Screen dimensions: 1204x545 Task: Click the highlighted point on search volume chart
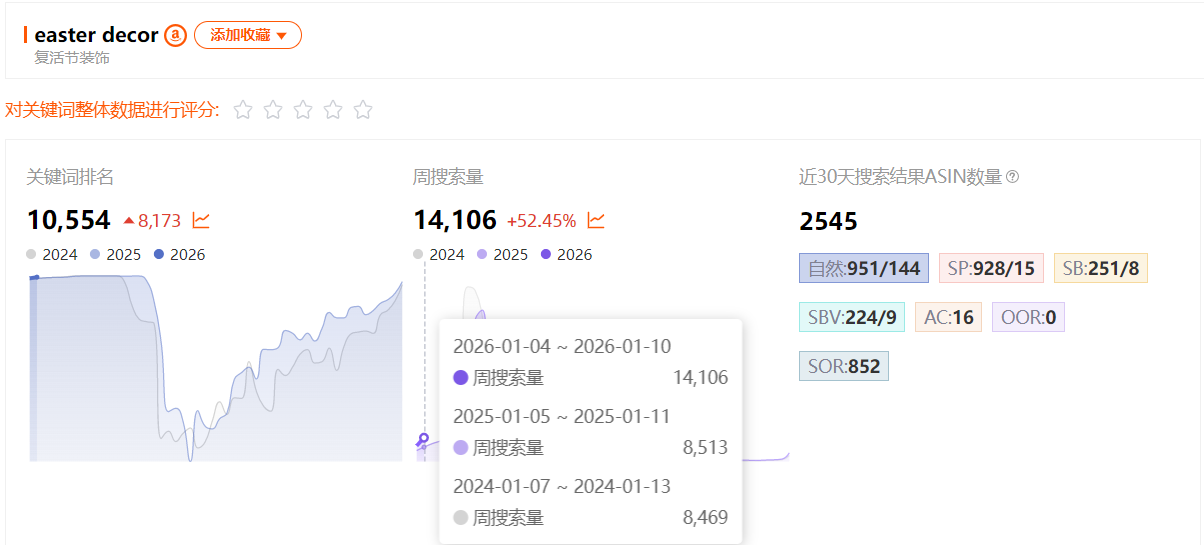(x=423, y=439)
